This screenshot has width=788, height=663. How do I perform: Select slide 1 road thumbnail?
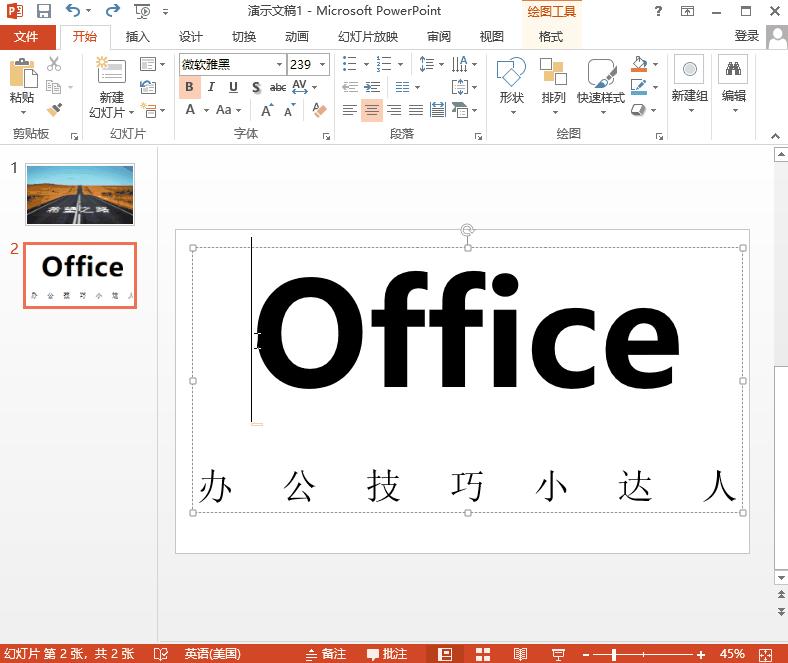click(x=80, y=194)
